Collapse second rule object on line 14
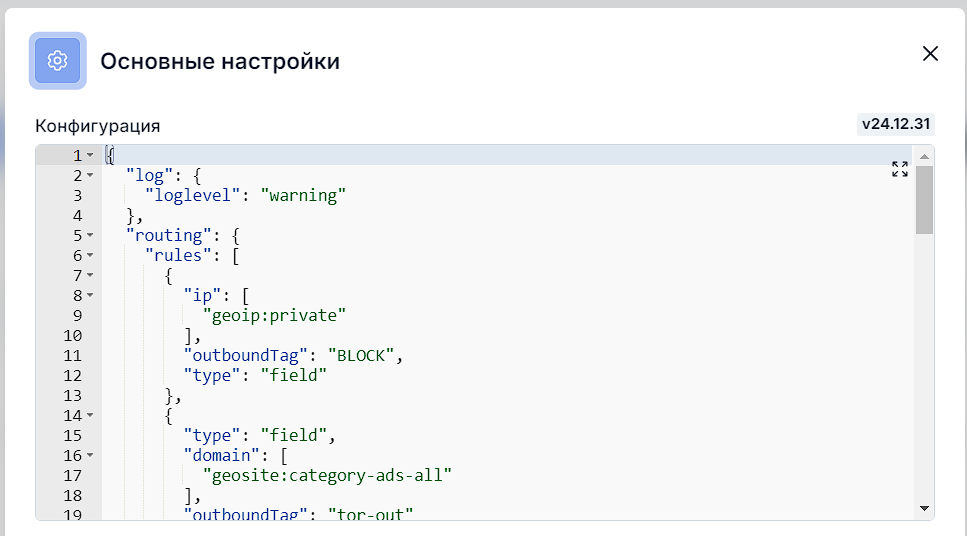 (90, 415)
